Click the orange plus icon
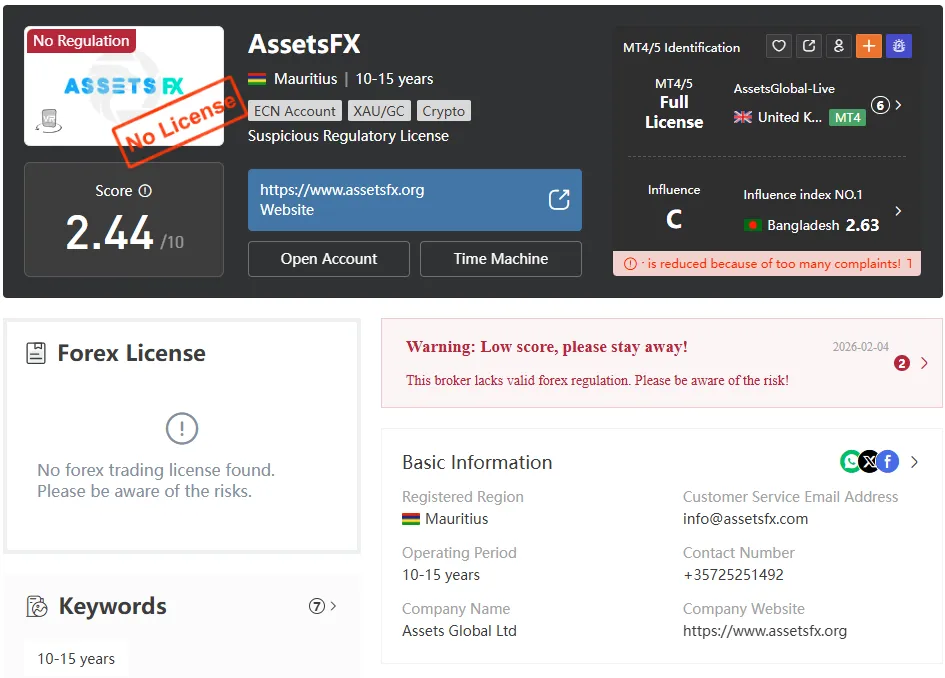 [868, 46]
